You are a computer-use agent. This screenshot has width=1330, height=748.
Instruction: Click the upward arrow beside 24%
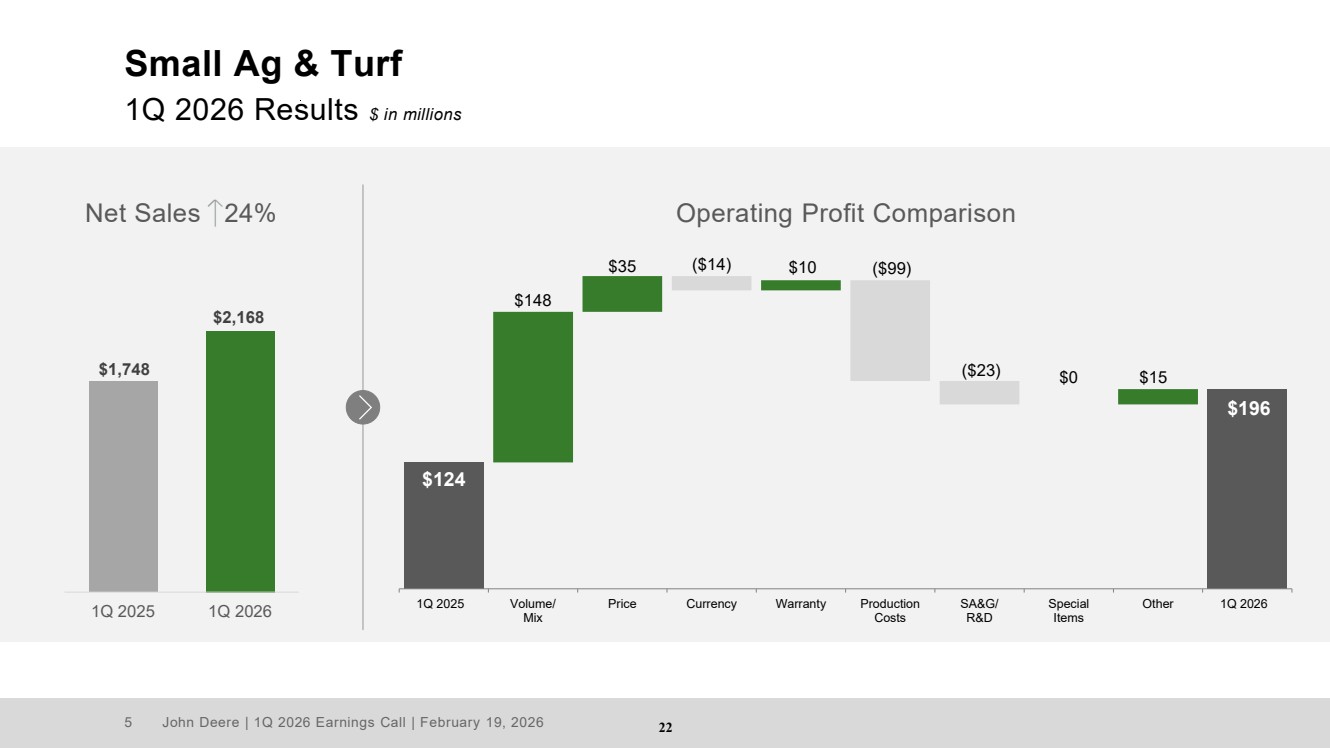pyautogui.click(x=215, y=213)
